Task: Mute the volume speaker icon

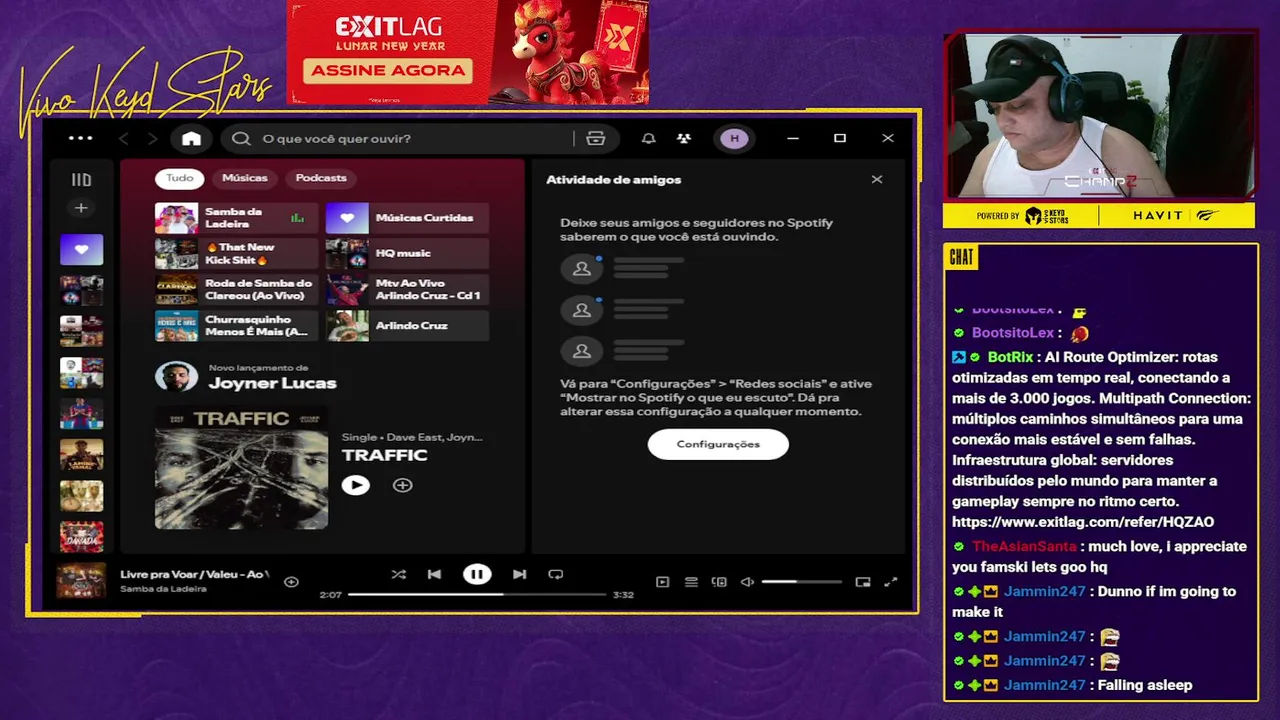Action: pyautogui.click(x=747, y=582)
